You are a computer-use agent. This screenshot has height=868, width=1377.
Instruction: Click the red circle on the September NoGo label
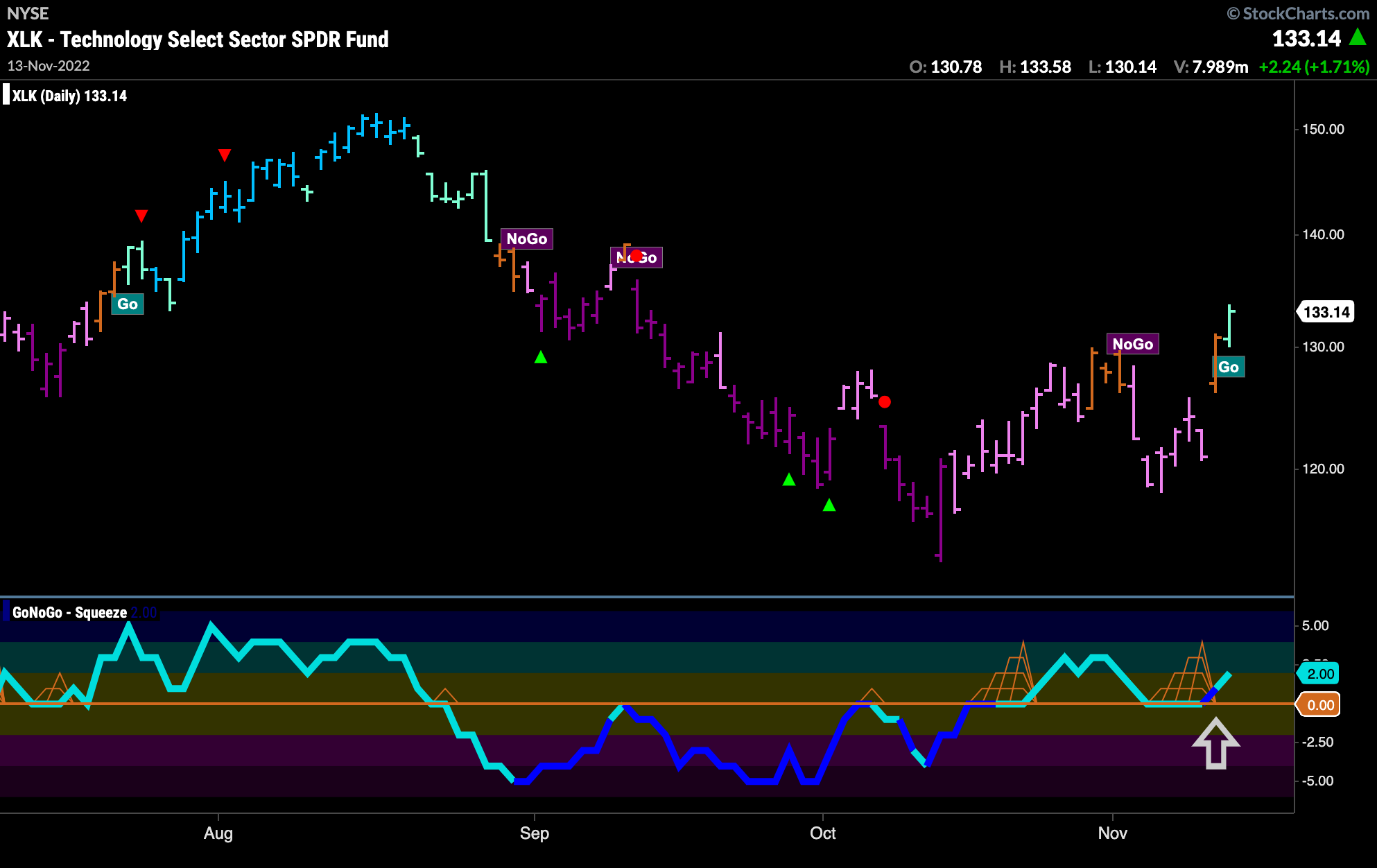[x=636, y=255]
